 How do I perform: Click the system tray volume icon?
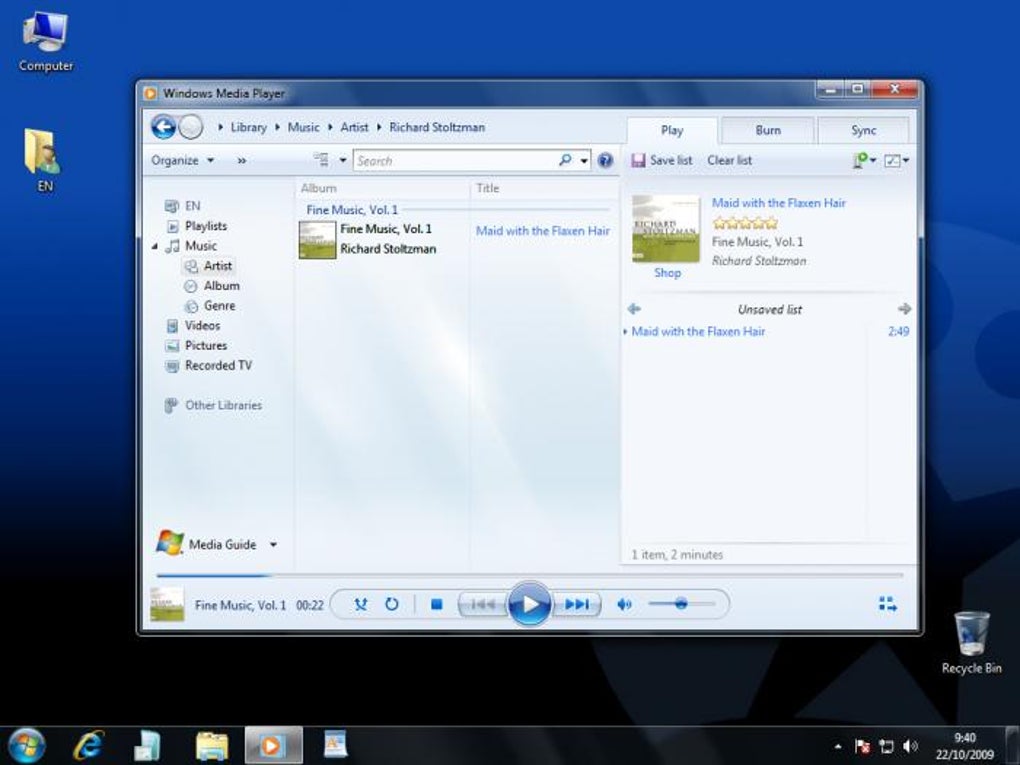pos(911,746)
